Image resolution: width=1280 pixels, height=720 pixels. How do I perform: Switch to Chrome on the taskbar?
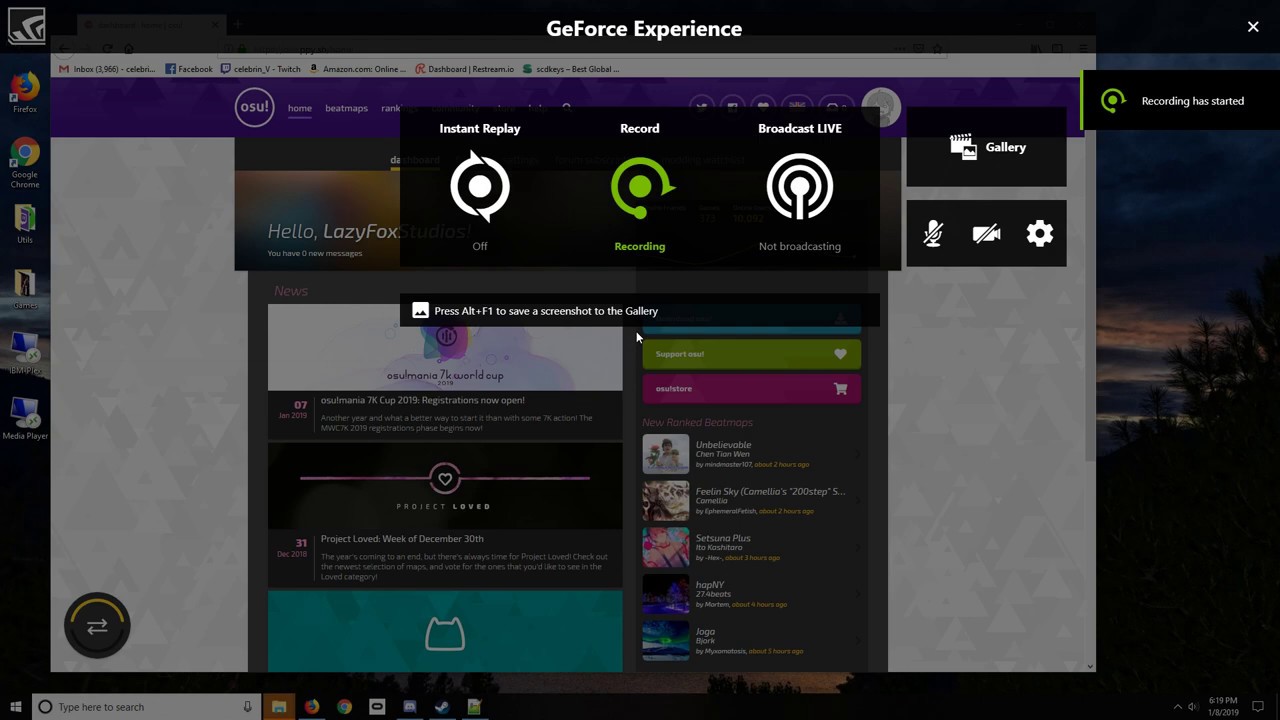pyautogui.click(x=344, y=707)
